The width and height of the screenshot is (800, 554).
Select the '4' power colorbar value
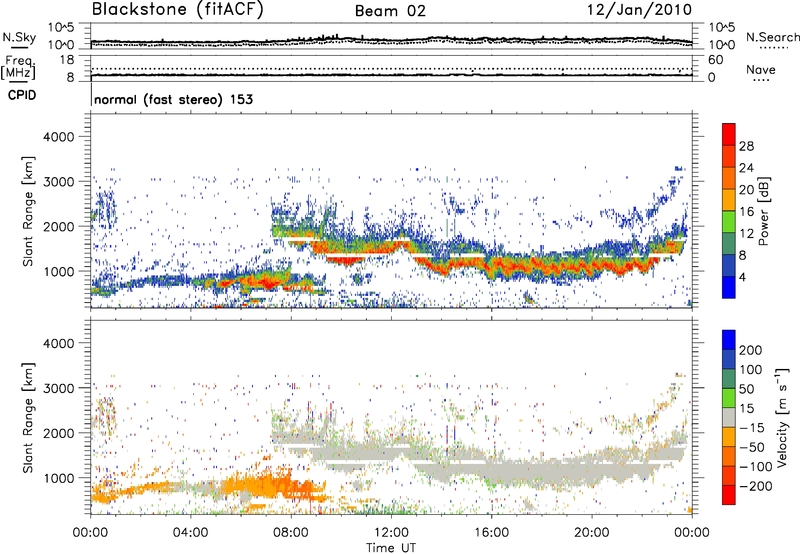pos(743,277)
